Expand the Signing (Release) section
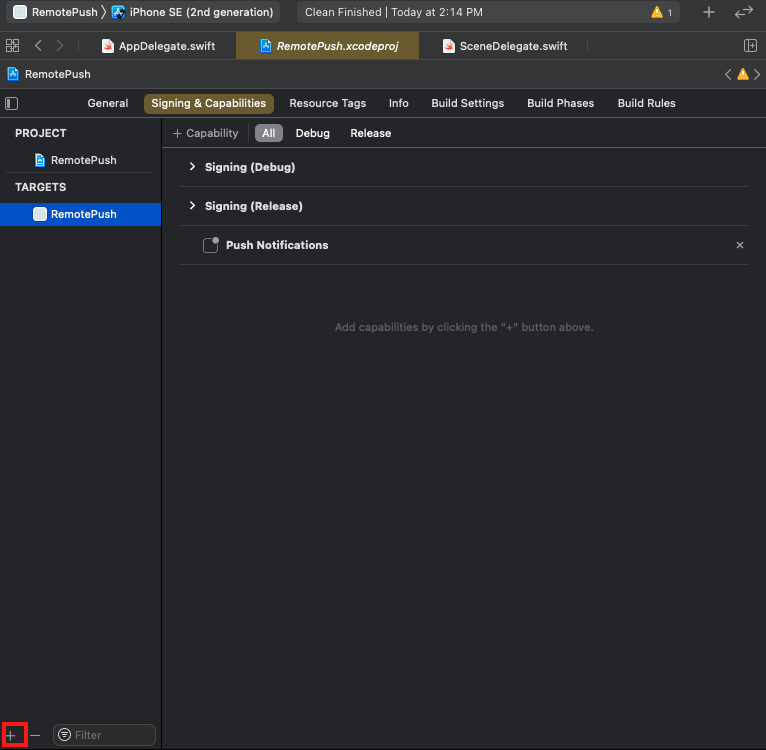 point(192,206)
